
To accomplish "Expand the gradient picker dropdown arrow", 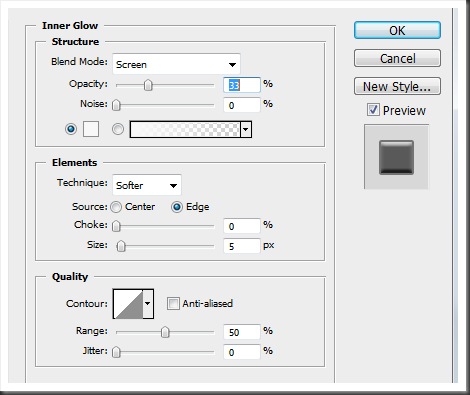I will (x=246, y=129).
